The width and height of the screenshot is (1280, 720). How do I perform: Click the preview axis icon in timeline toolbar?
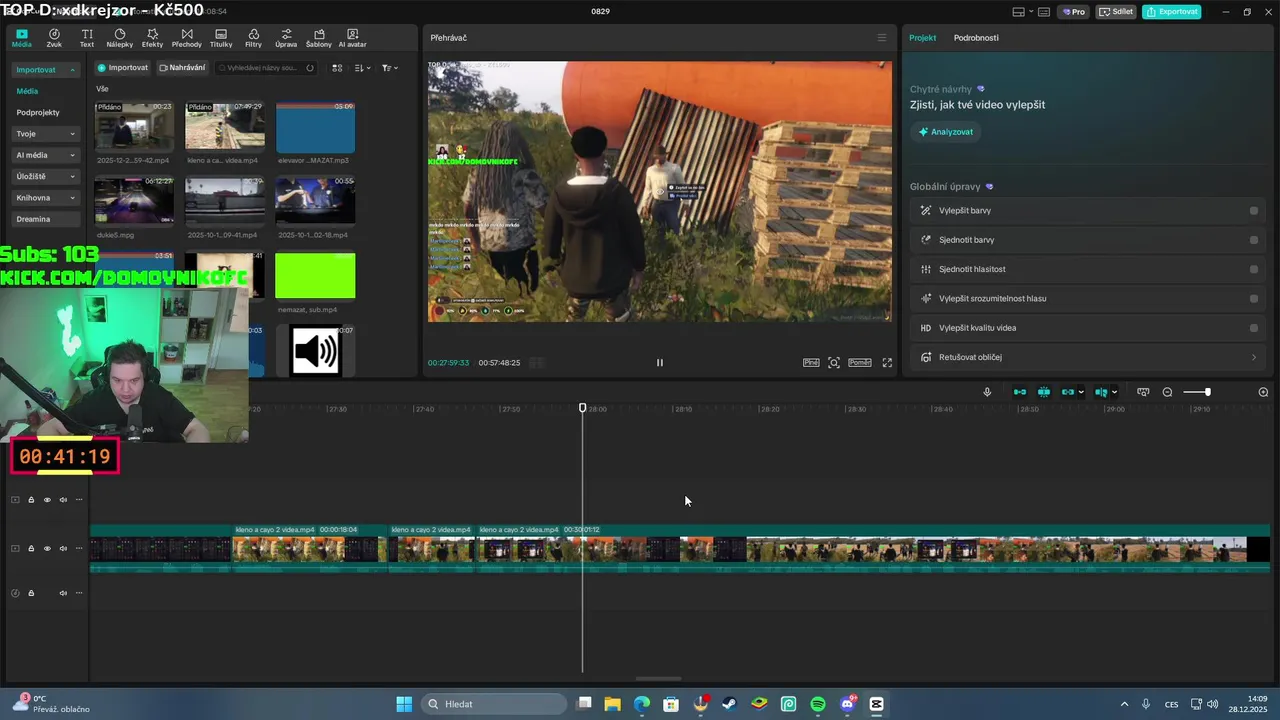[x=1101, y=392]
